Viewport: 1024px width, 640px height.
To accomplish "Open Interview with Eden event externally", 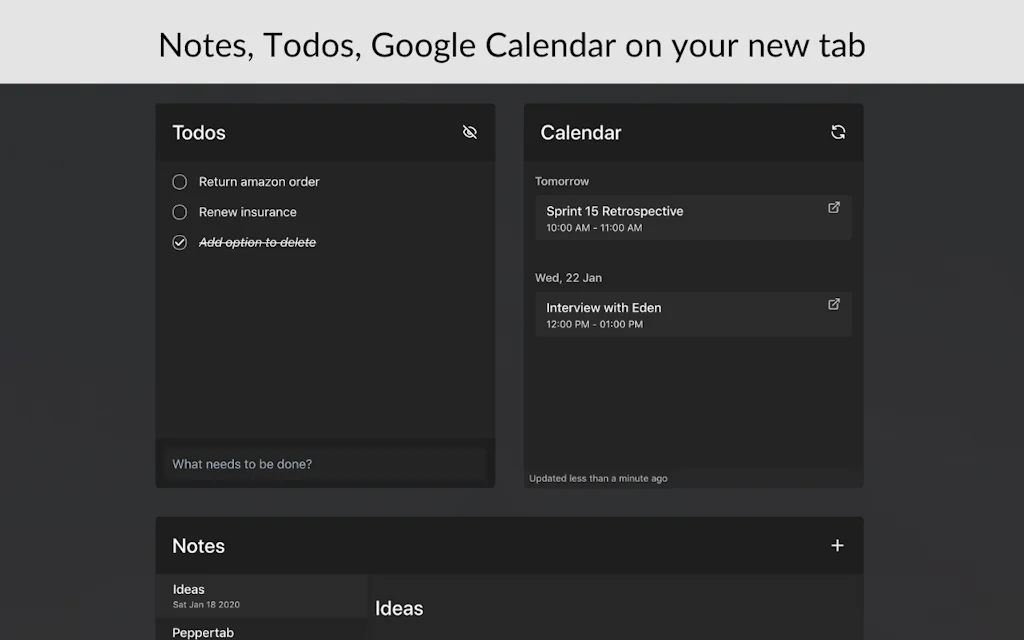I will (833, 303).
